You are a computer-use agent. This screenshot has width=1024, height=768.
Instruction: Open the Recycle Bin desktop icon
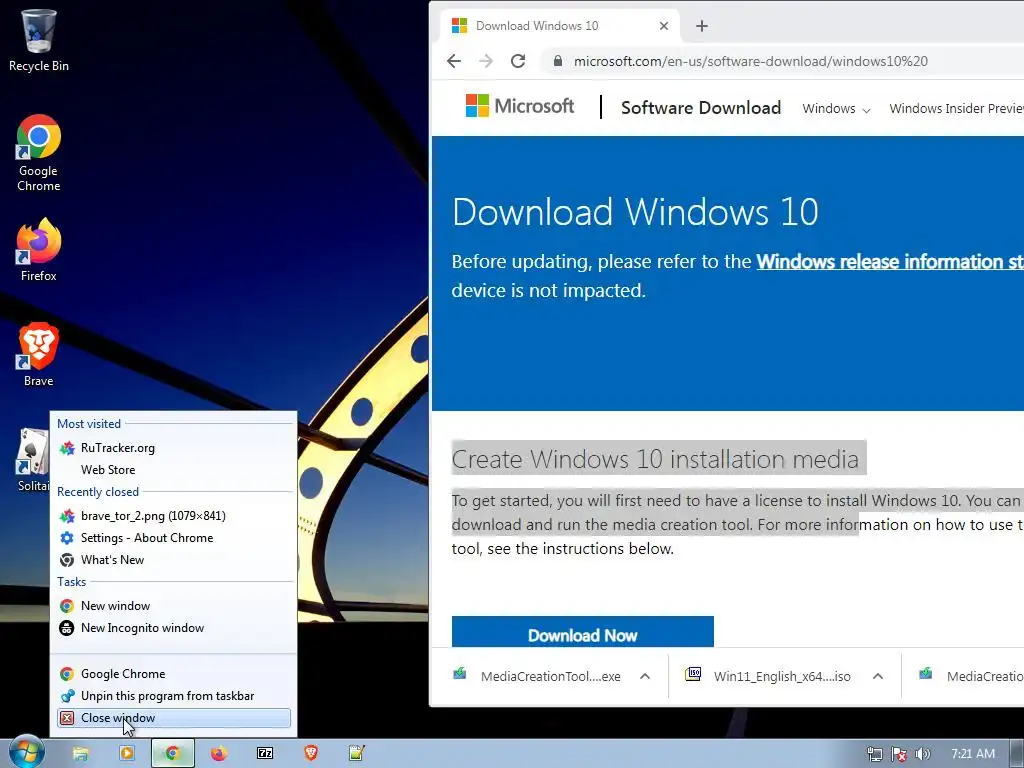tap(39, 40)
